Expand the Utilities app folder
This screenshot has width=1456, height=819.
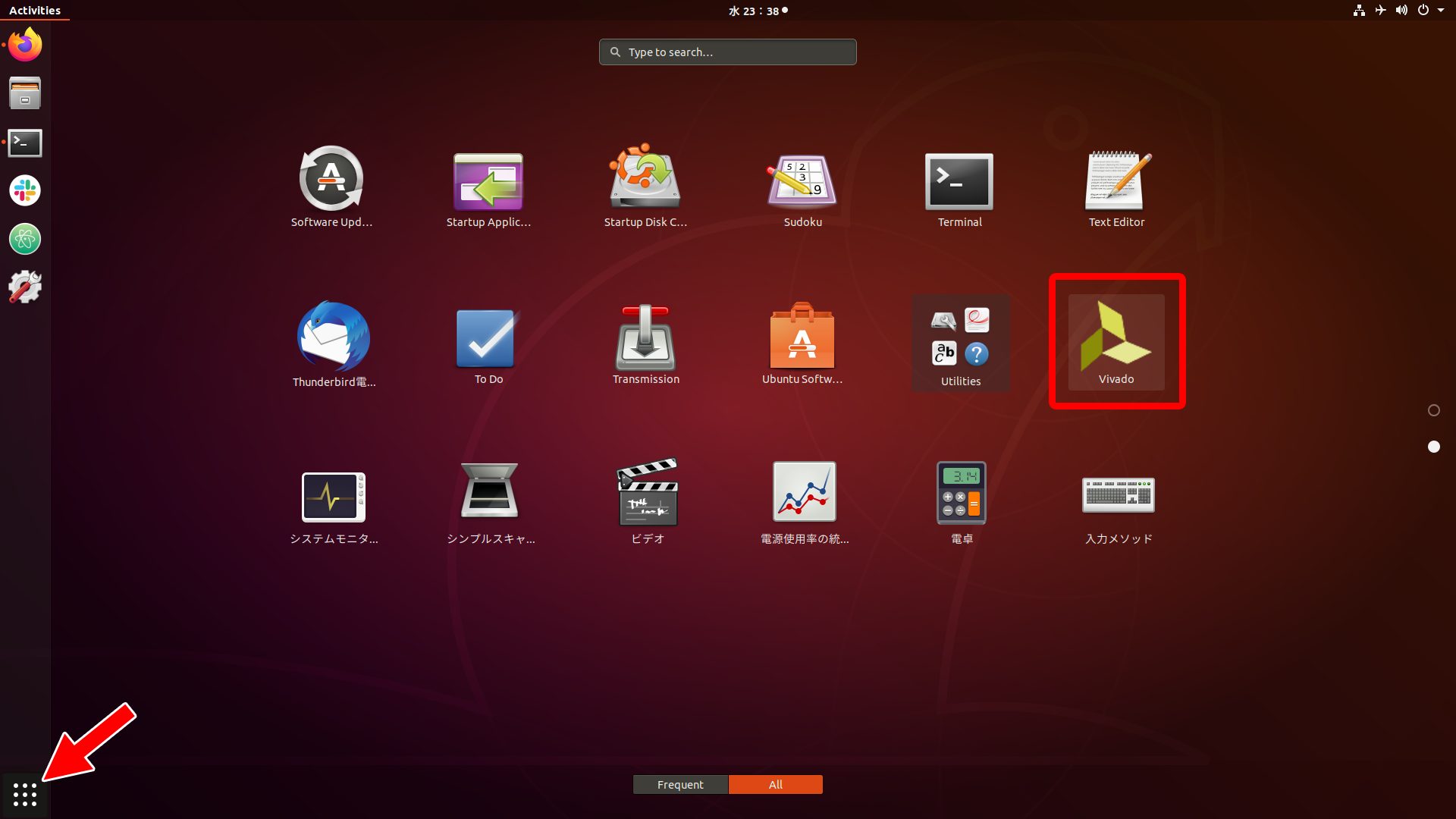tap(960, 341)
